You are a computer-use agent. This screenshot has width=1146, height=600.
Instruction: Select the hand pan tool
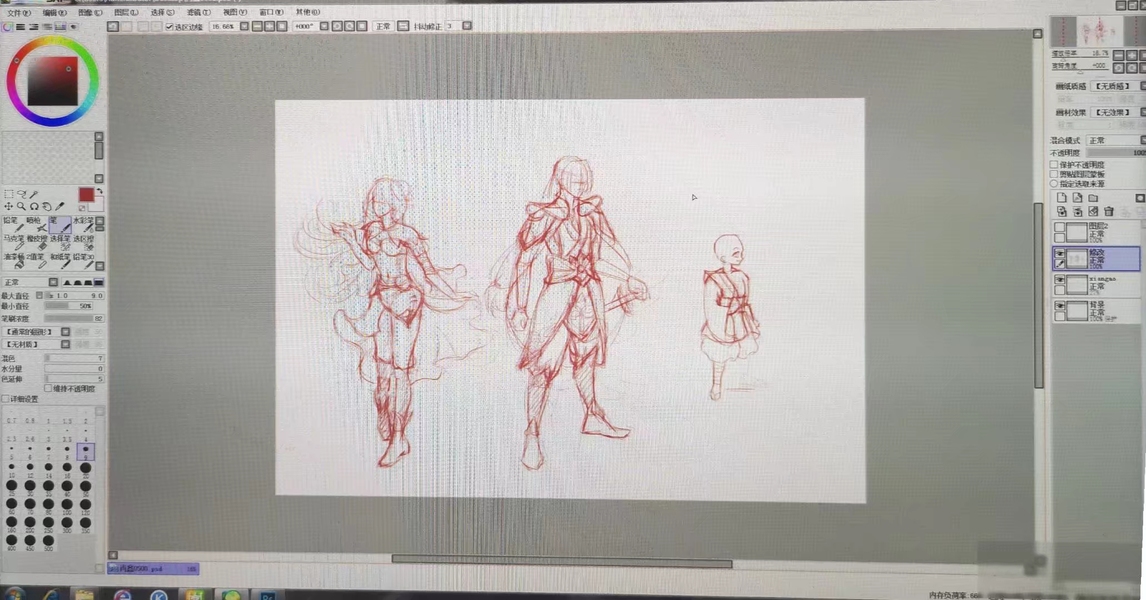(47, 207)
